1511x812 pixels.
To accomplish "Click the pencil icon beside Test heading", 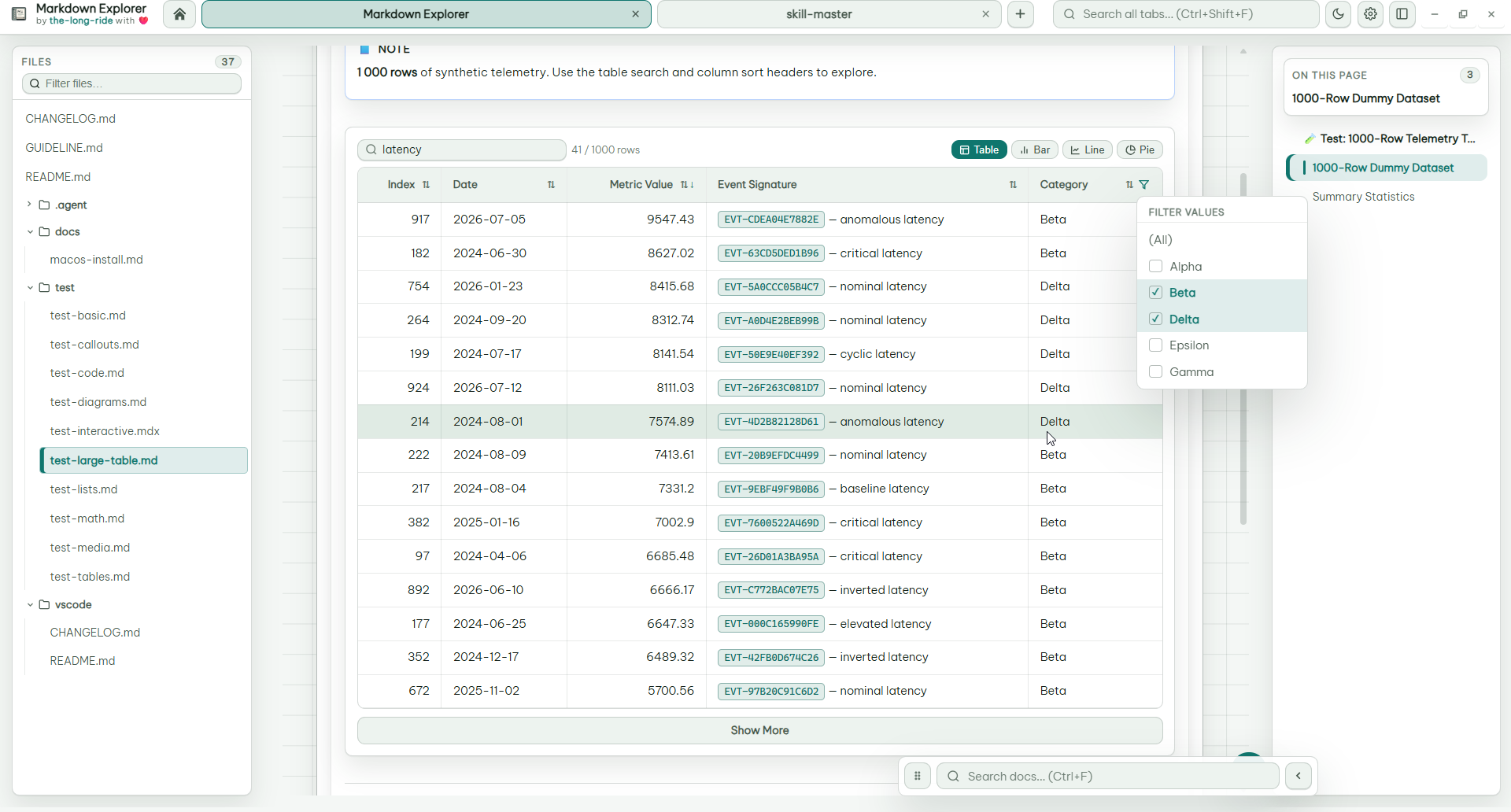I will 1310,139.
